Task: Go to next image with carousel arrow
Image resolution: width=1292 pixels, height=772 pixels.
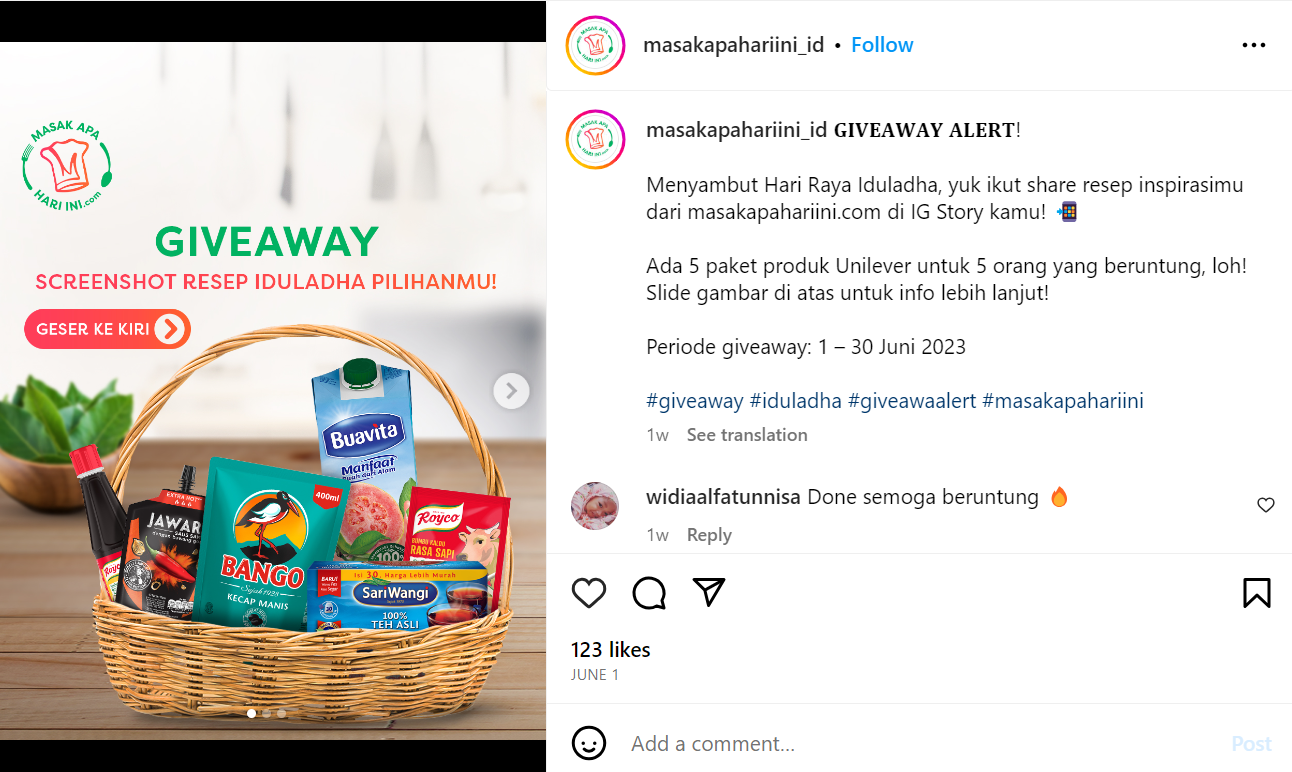Action: (x=511, y=391)
